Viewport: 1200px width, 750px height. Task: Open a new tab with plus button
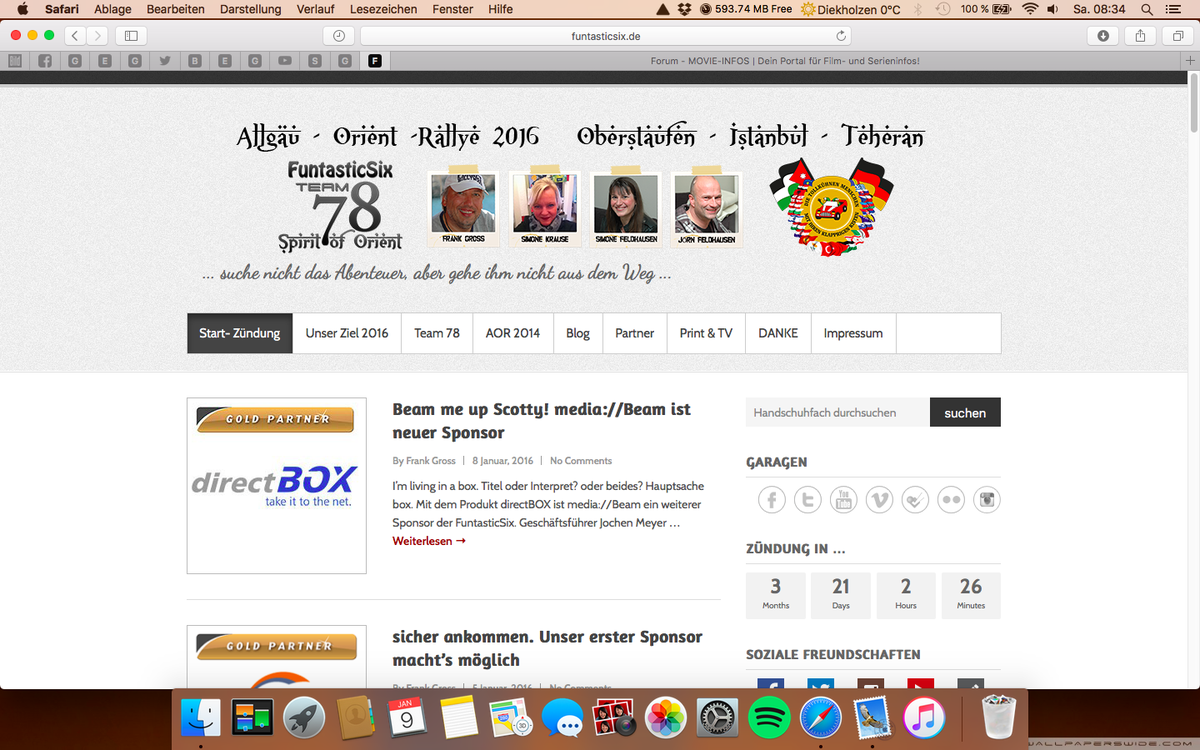tap(1190, 61)
